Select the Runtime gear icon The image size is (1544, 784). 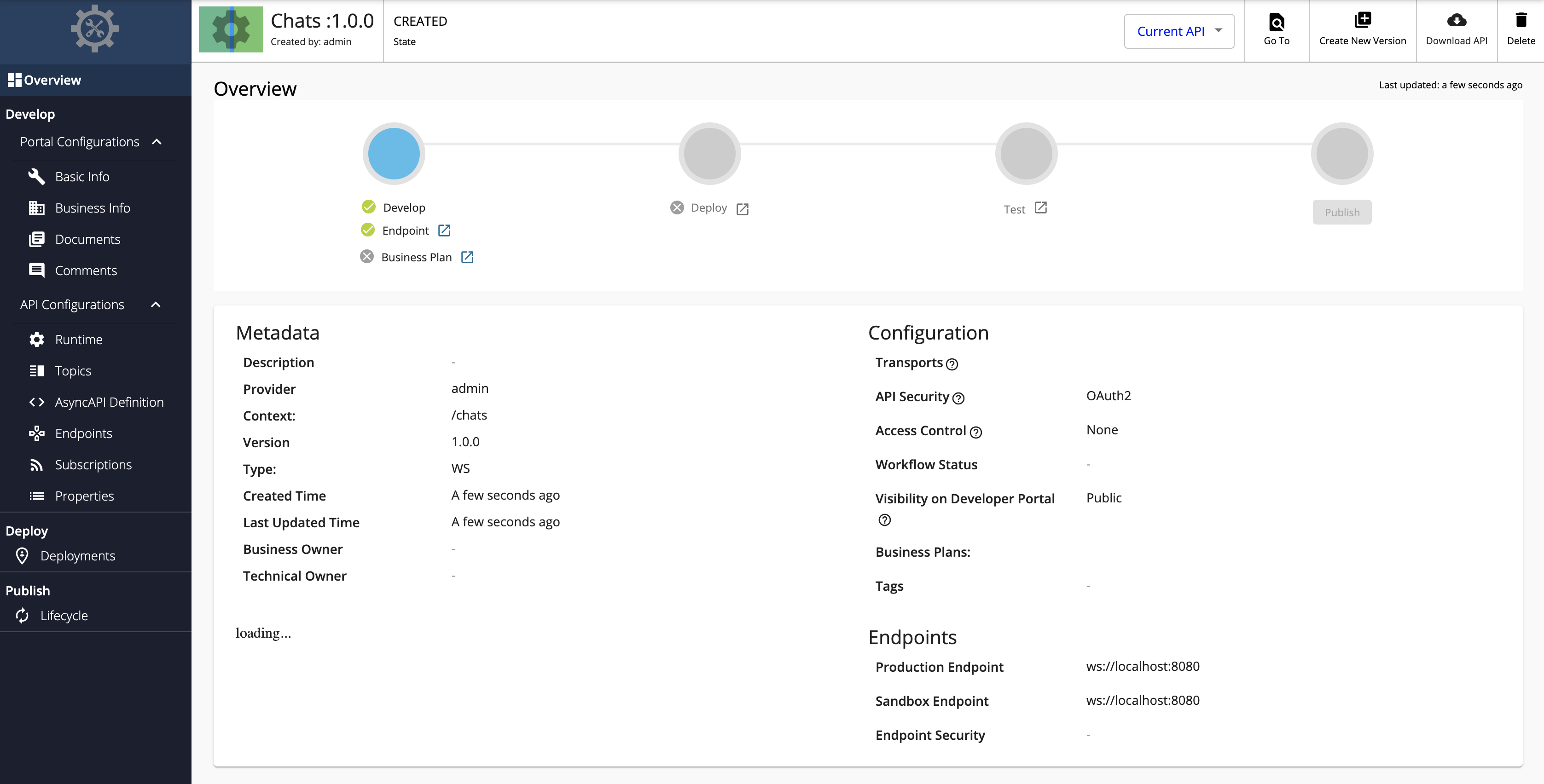click(36, 339)
